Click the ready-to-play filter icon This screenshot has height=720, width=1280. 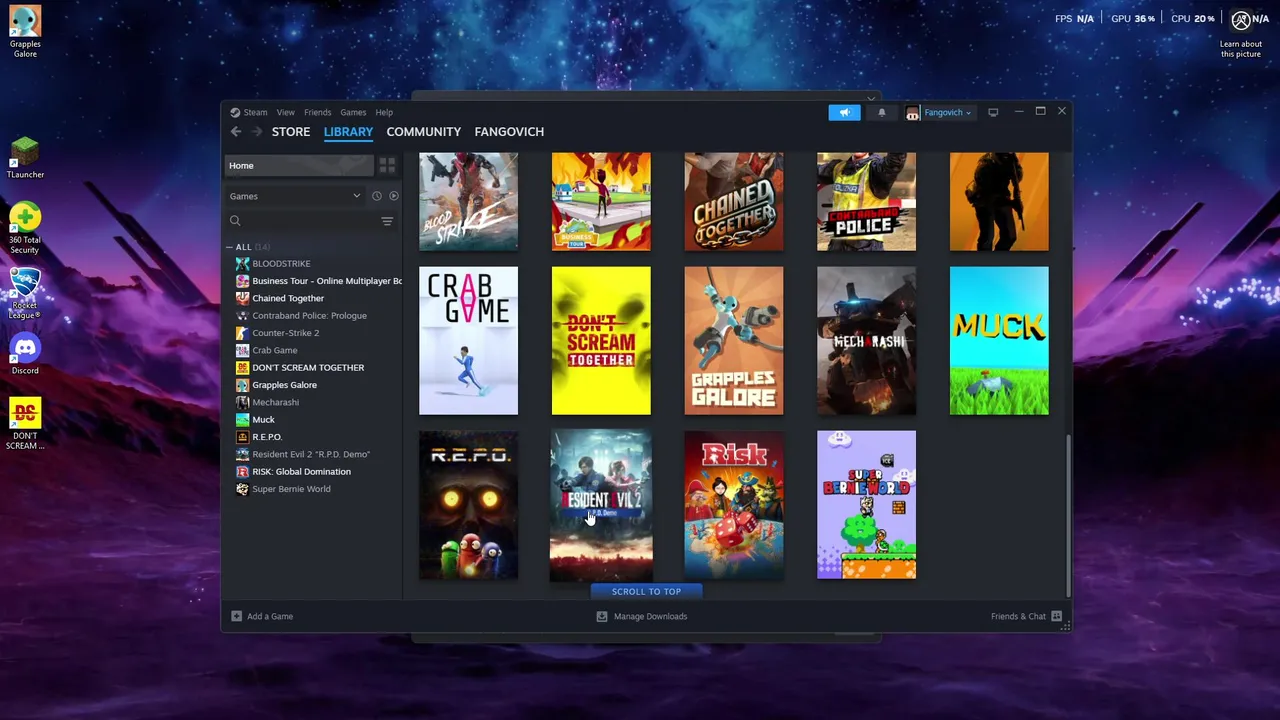pyautogui.click(x=394, y=196)
